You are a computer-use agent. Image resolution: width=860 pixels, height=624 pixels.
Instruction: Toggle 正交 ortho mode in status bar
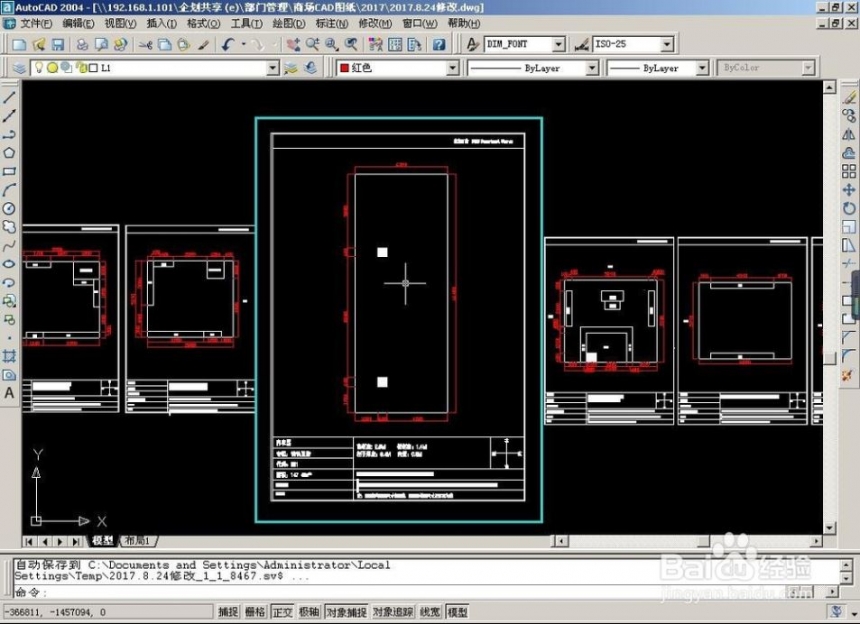coord(282,612)
